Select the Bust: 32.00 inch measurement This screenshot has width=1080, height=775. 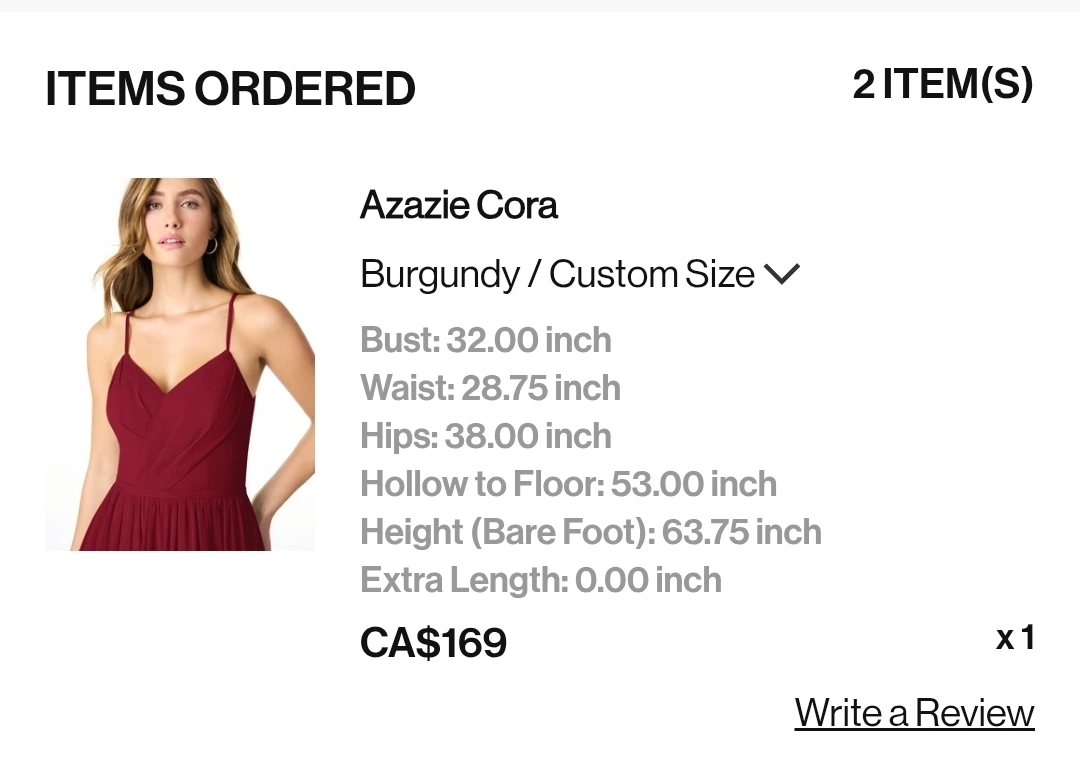486,340
